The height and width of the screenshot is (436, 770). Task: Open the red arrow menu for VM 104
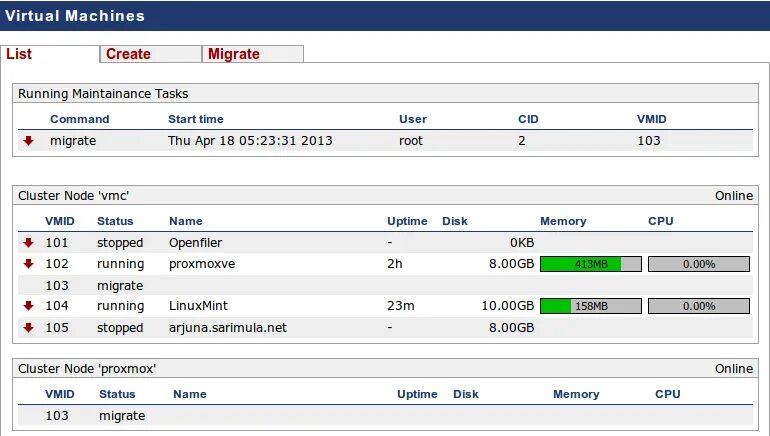[x=29, y=306]
